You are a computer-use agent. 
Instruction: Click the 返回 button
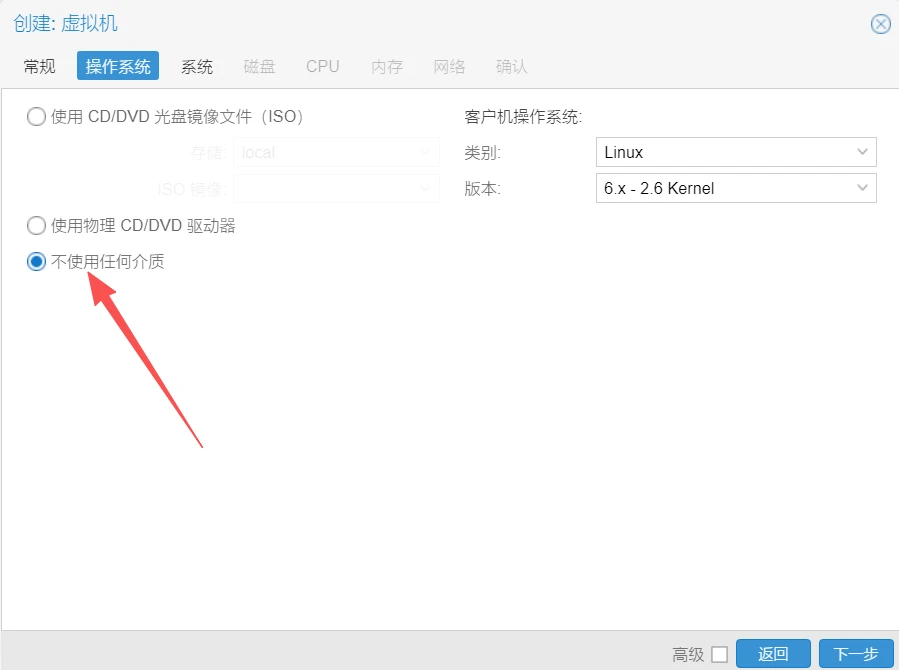pyautogui.click(x=773, y=655)
